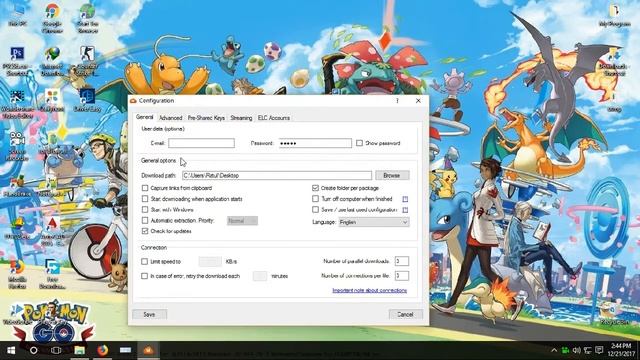Enable Turn off computer when finished
The image size is (640, 360).
pos(315,199)
